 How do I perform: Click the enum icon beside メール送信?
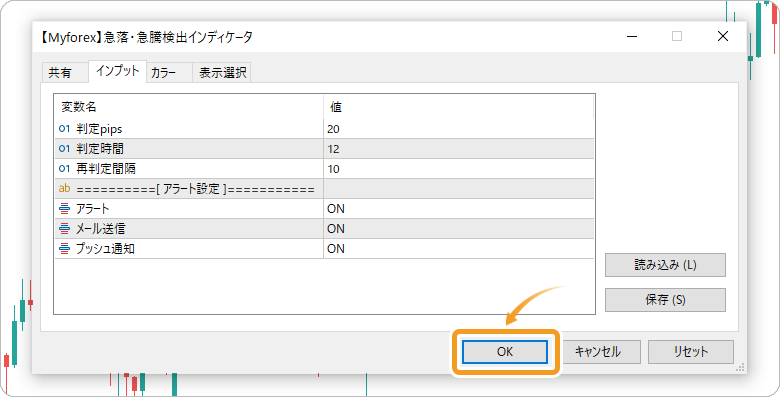64,228
